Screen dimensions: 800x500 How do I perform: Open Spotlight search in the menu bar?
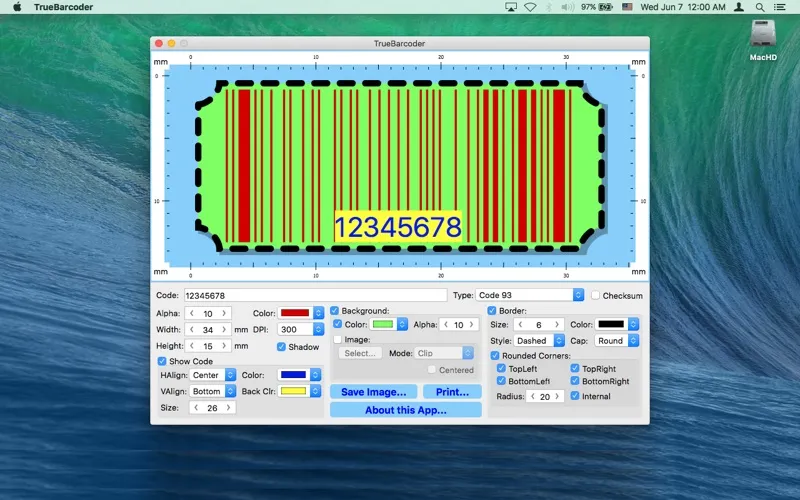click(x=762, y=7)
